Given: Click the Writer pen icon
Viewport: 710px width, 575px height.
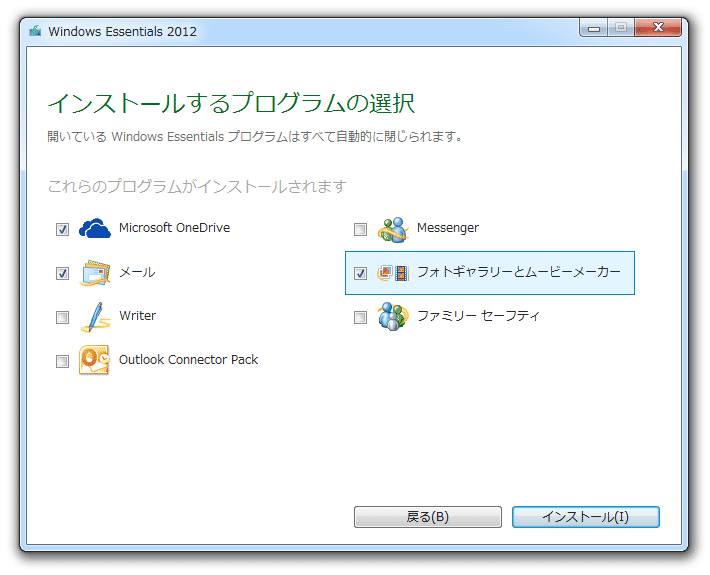Looking at the screenshot, I should click(x=95, y=317).
